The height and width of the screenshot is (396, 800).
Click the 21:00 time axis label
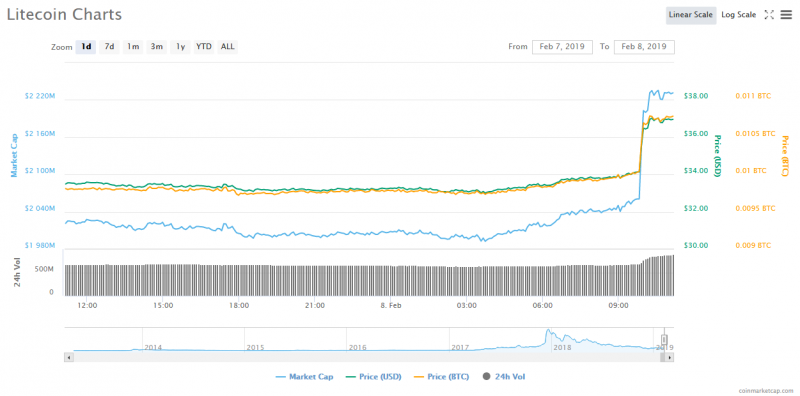pos(315,306)
